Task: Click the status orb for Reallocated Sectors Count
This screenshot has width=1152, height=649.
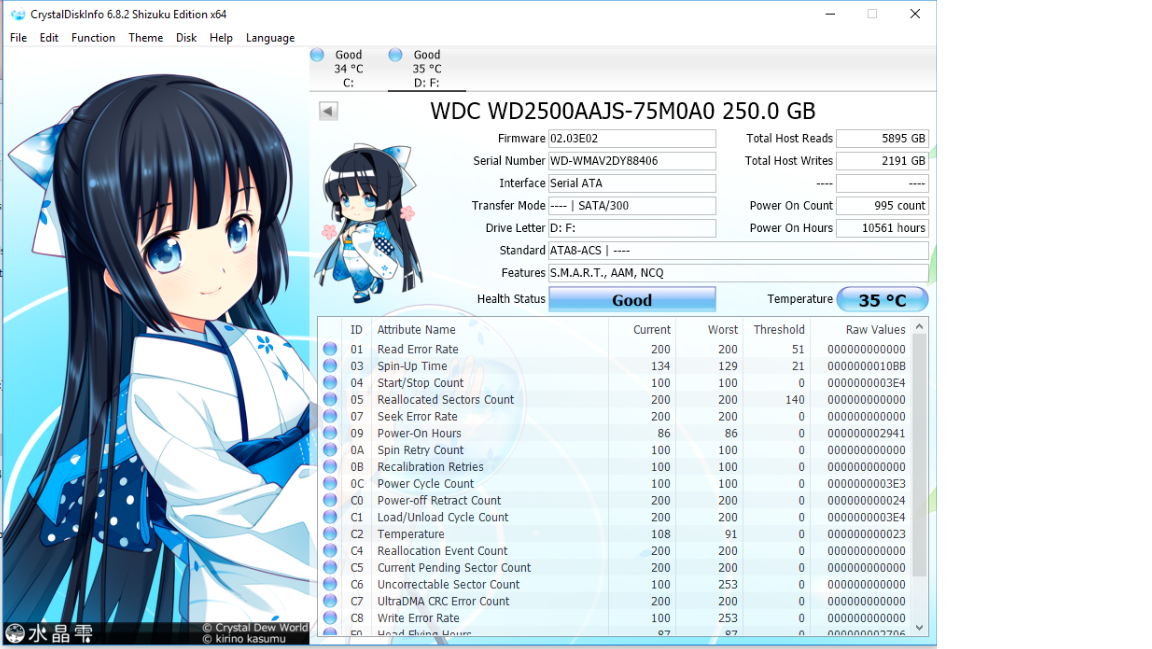Action: pyautogui.click(x=330, y=400)
